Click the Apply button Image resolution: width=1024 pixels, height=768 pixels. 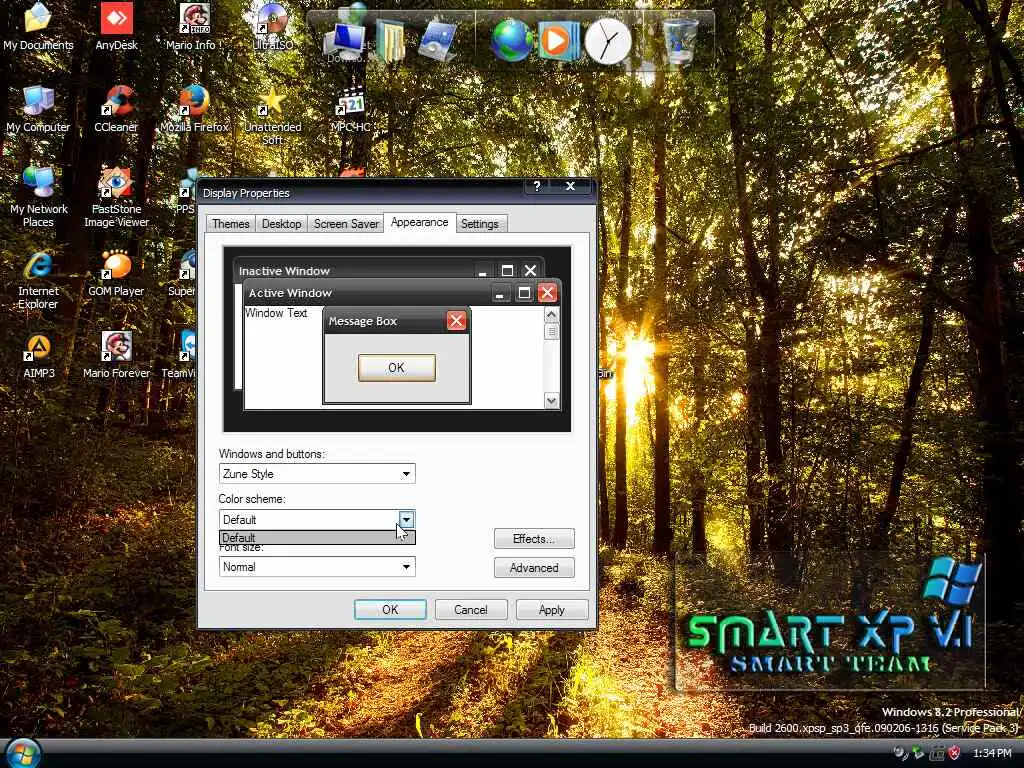pyautogui.click(x=552, y=609)
